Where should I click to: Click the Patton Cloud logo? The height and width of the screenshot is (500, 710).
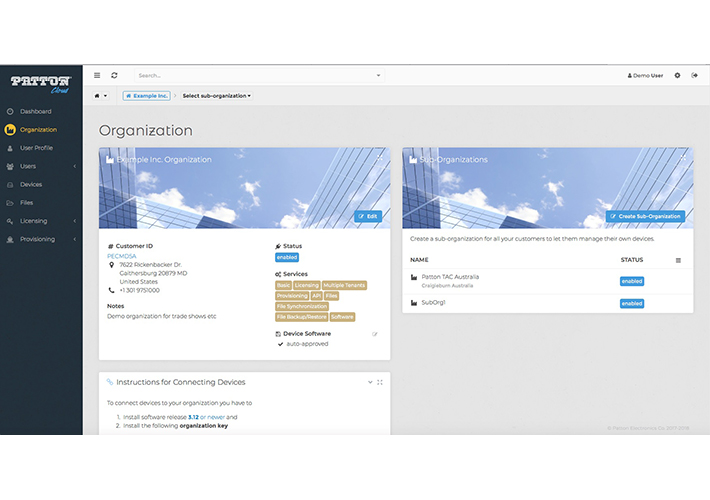tap(41, 84)
